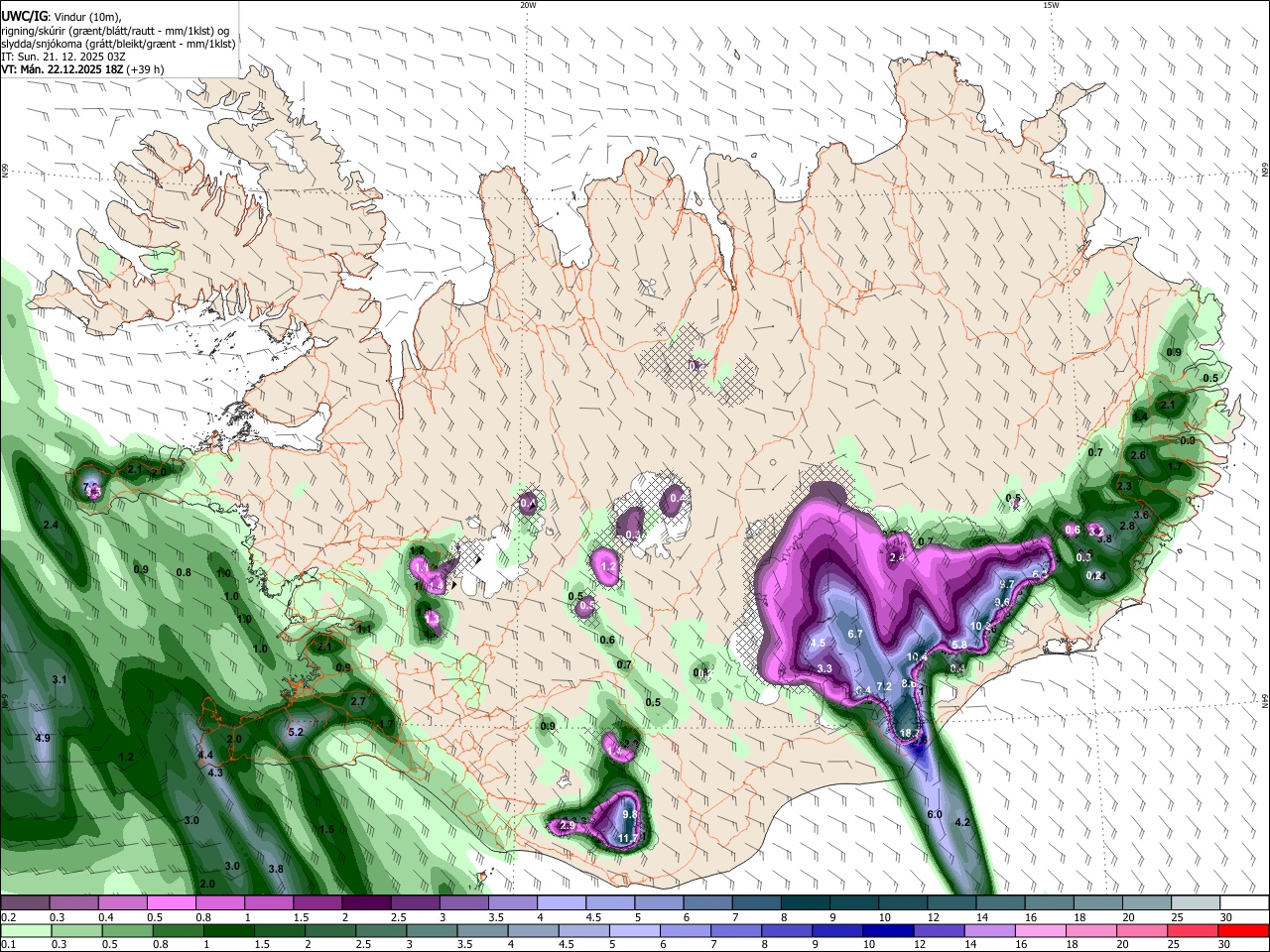Click the 6.7 value over the glacier
This screenshot has height=952, width=1270.
855,634
